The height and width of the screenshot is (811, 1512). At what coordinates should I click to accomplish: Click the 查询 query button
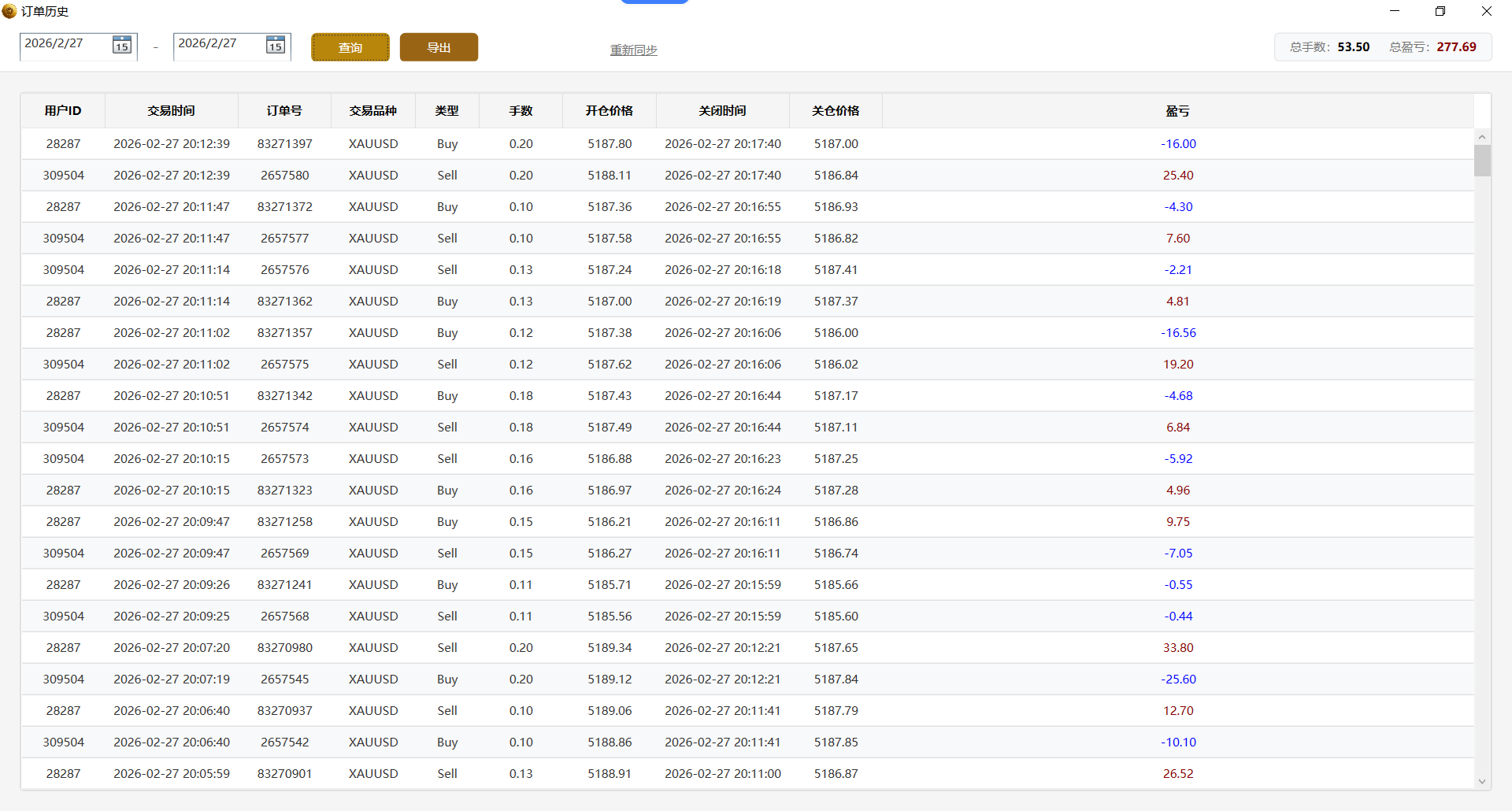[x=350, y=47]
